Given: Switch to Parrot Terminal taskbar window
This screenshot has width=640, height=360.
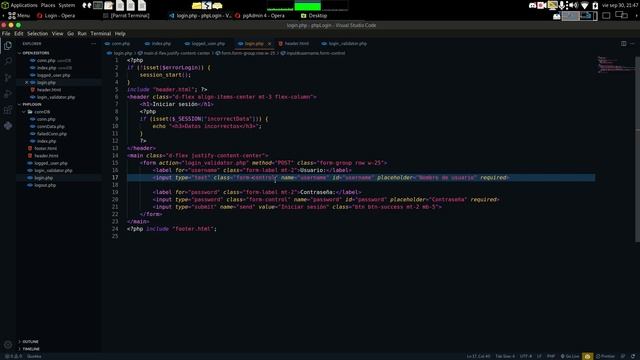Looking at the screenshot, I should click(127, 16).
